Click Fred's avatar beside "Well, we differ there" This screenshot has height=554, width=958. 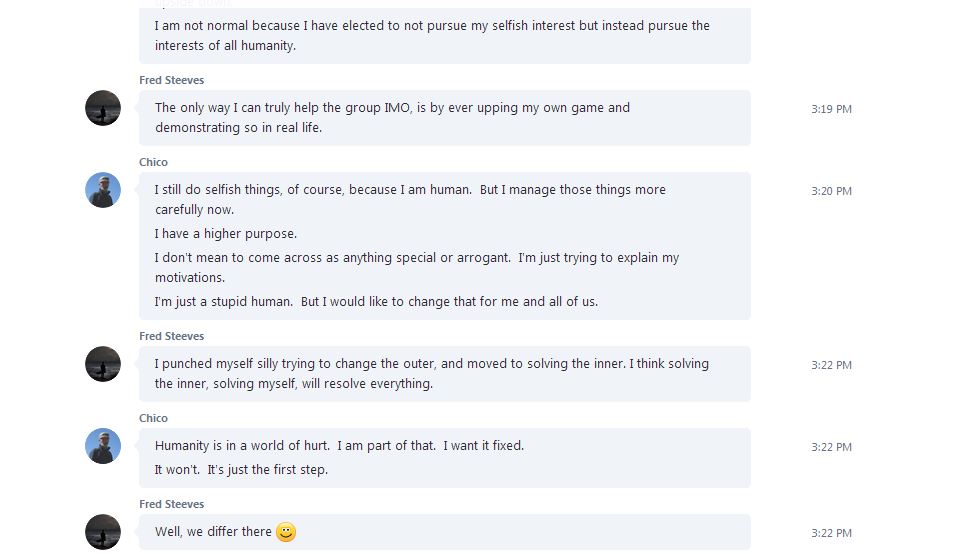(x=103, y=532)
